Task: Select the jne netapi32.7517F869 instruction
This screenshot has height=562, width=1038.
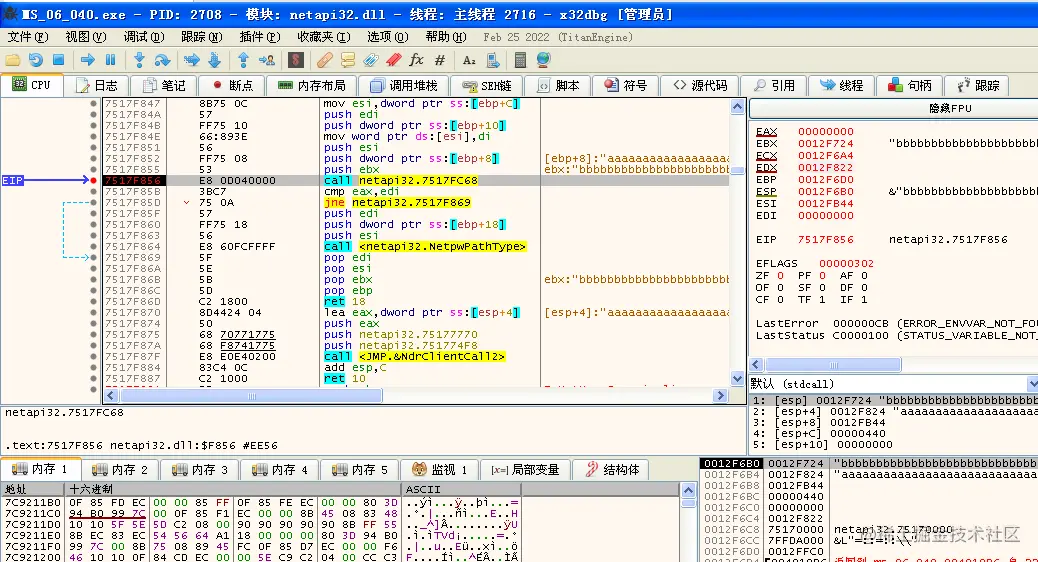Action: pyautogui.click(x=397, y=203)
